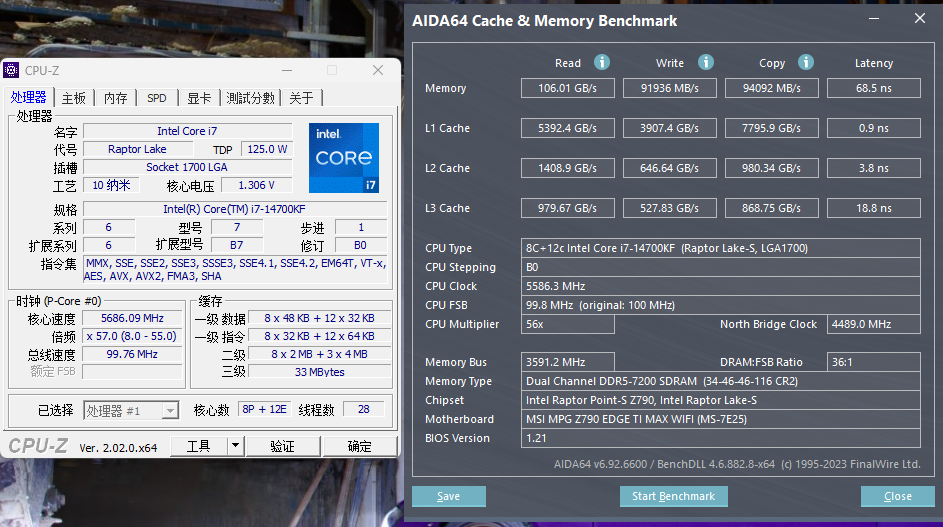Close the CPU-Z window
Screen dimensions: 943x527
coord(378,70)
